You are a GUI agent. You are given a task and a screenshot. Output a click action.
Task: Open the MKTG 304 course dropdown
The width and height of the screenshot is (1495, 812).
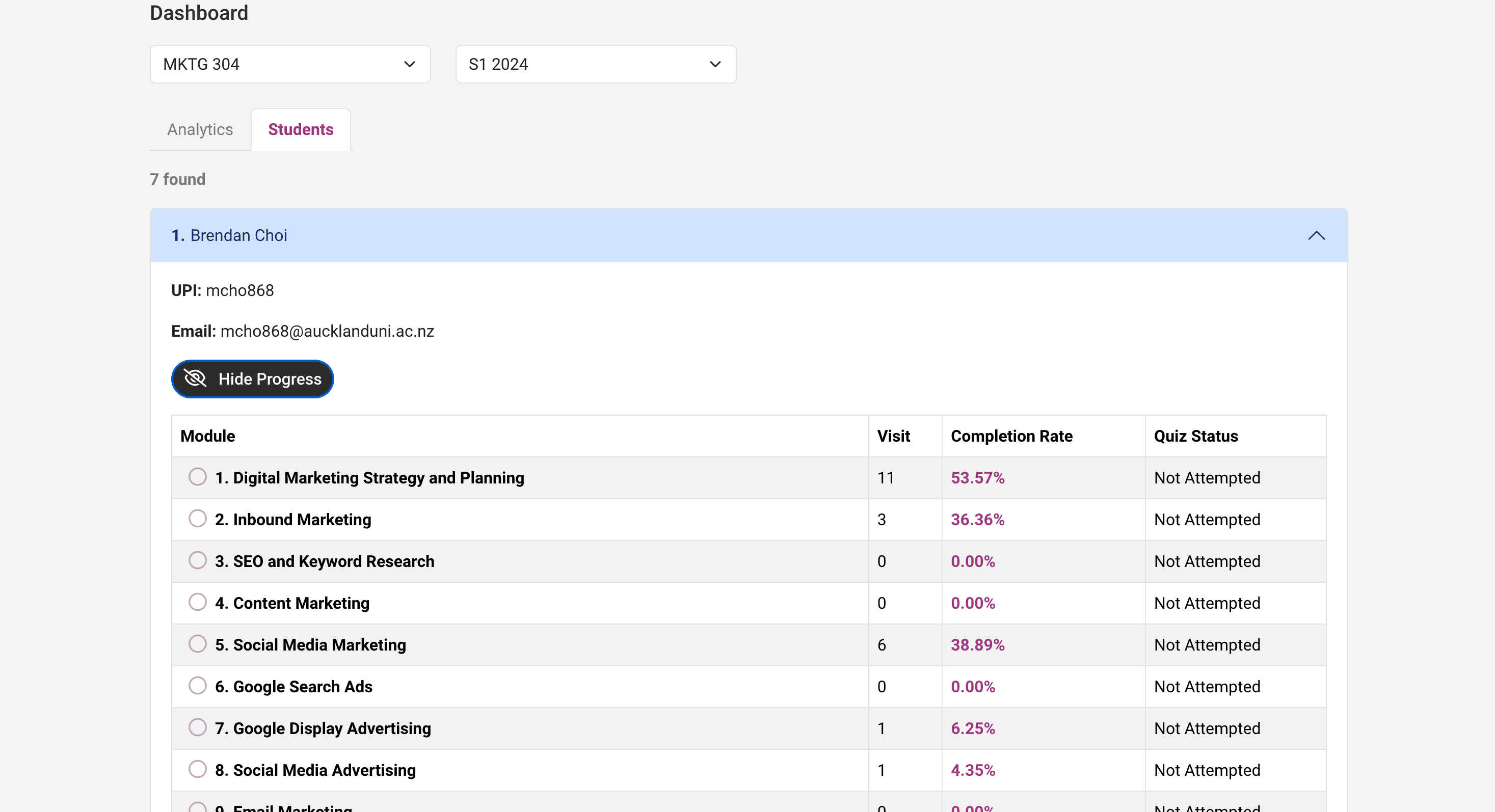tap(289, 64)
